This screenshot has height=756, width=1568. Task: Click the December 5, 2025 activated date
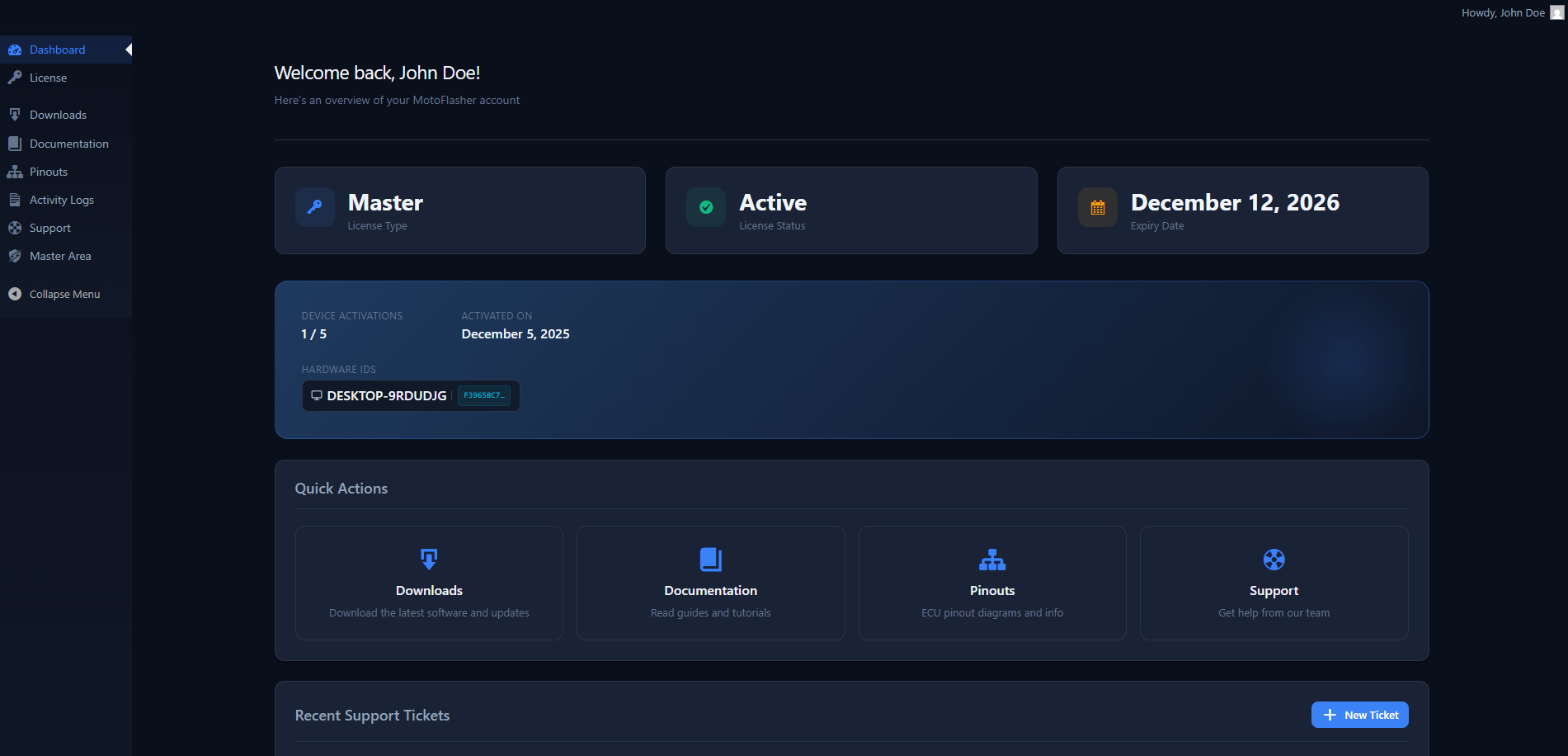[x=516, y=334]
